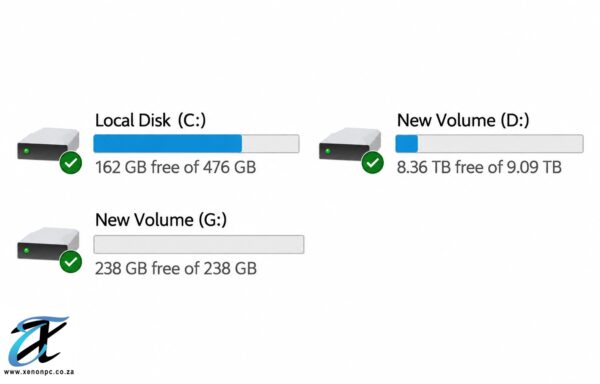
Task: Open the www.xenonpc.co.za link
Action: coord(39,372)
